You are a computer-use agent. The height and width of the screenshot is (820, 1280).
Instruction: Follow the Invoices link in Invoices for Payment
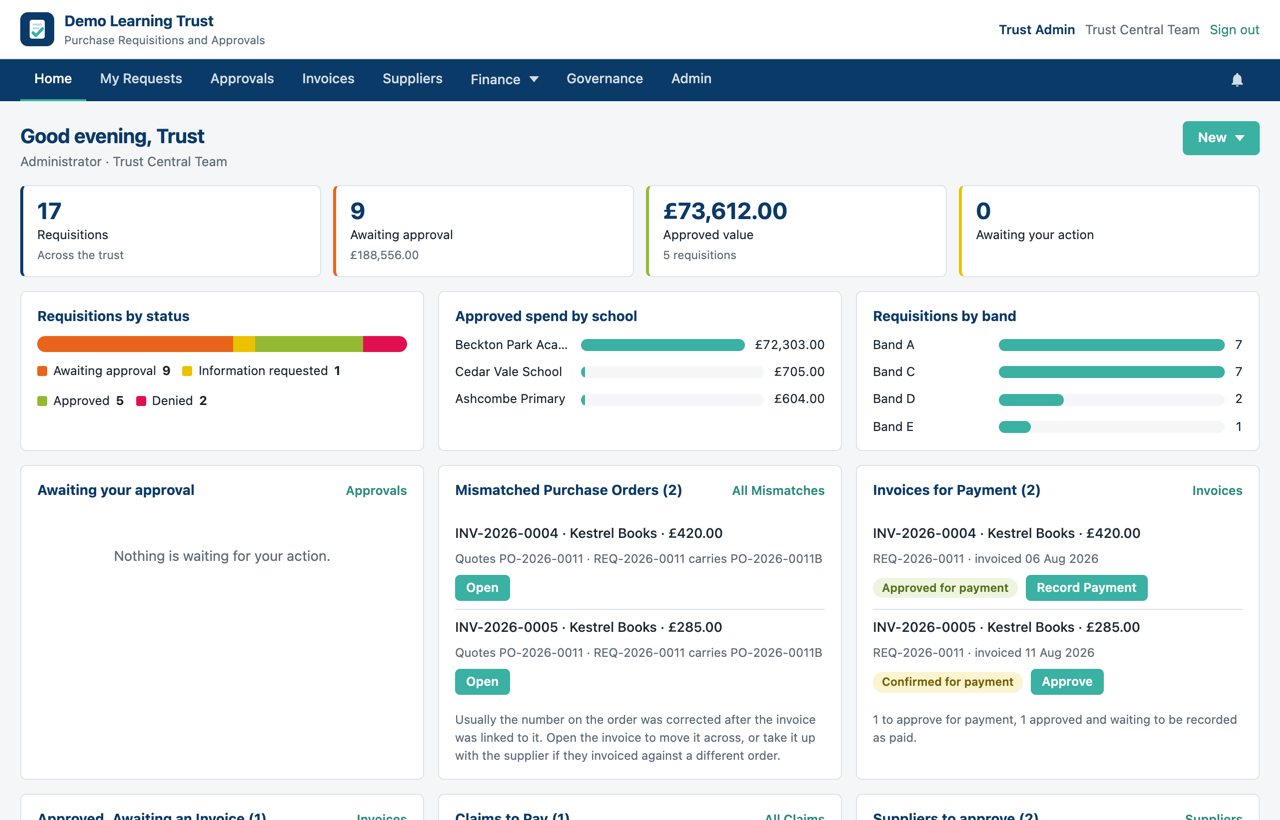(x=1217, y=491)
